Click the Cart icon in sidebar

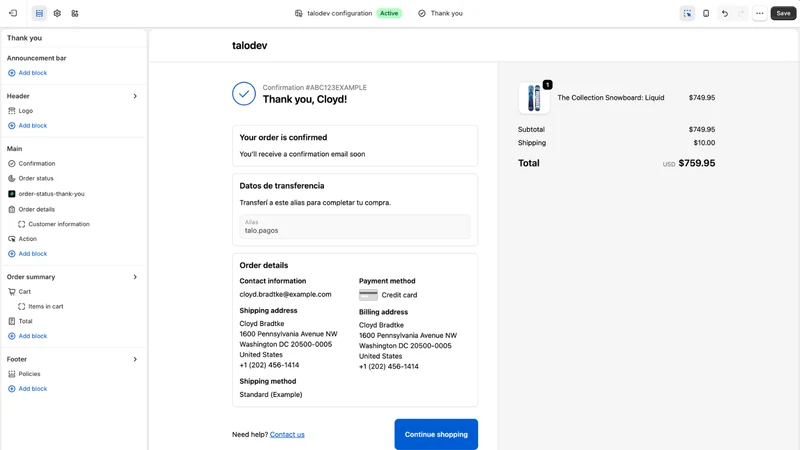click(12, 292)
